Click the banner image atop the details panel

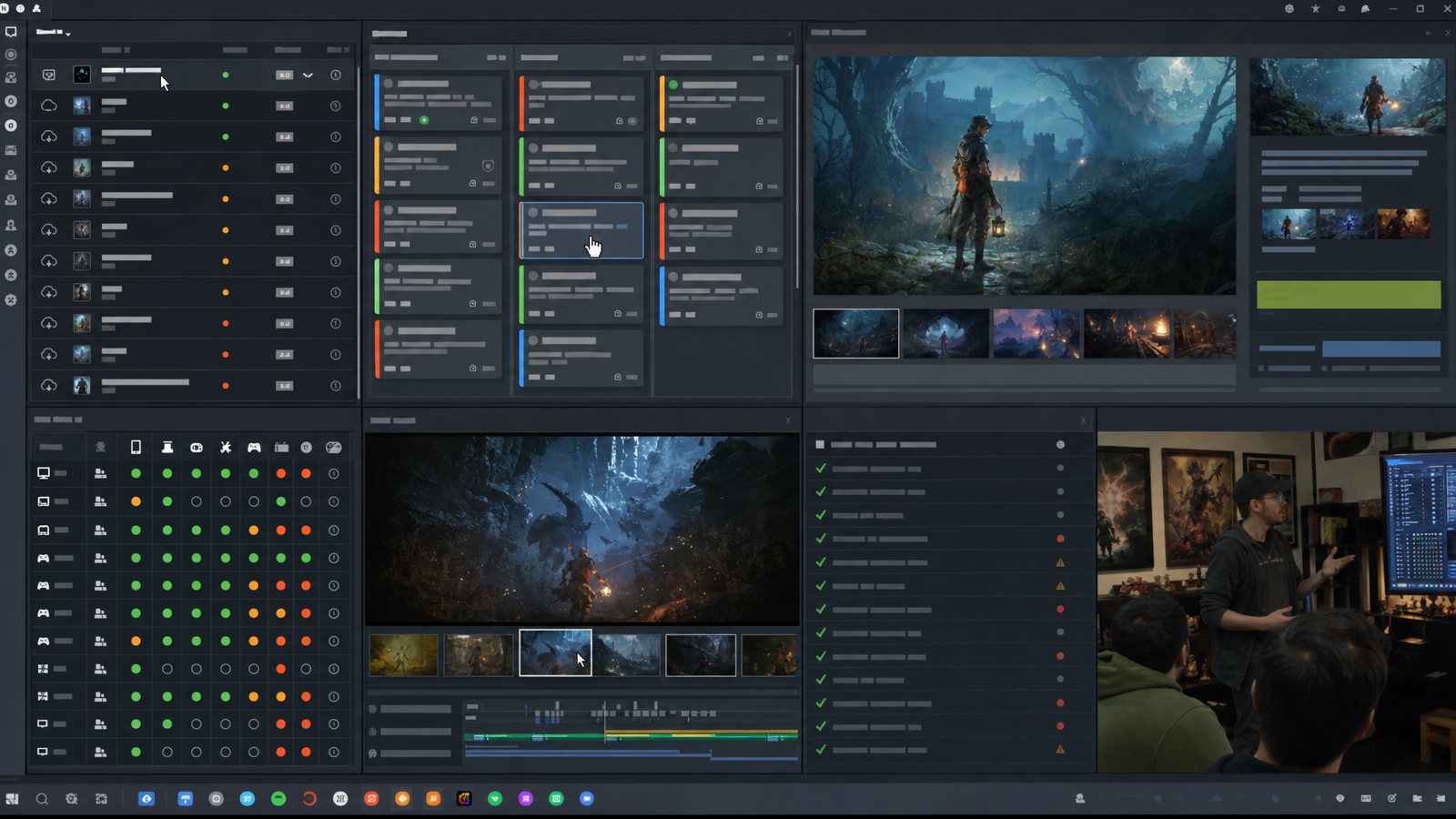(x=1347, y=96)
